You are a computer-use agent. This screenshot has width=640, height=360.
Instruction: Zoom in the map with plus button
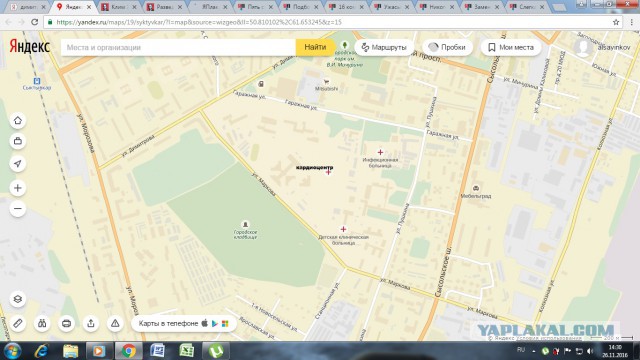[18, 188]
